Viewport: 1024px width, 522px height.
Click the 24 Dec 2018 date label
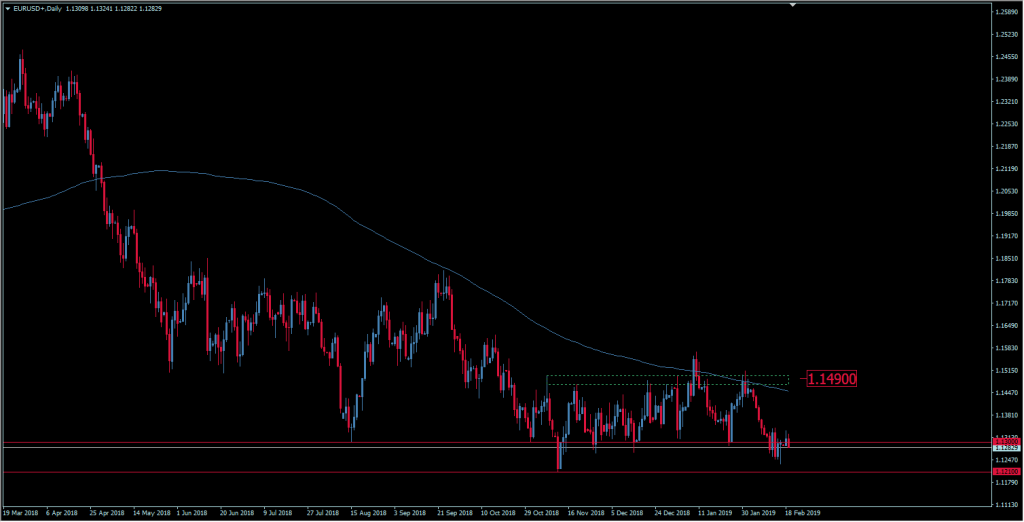tap(671, 514)
